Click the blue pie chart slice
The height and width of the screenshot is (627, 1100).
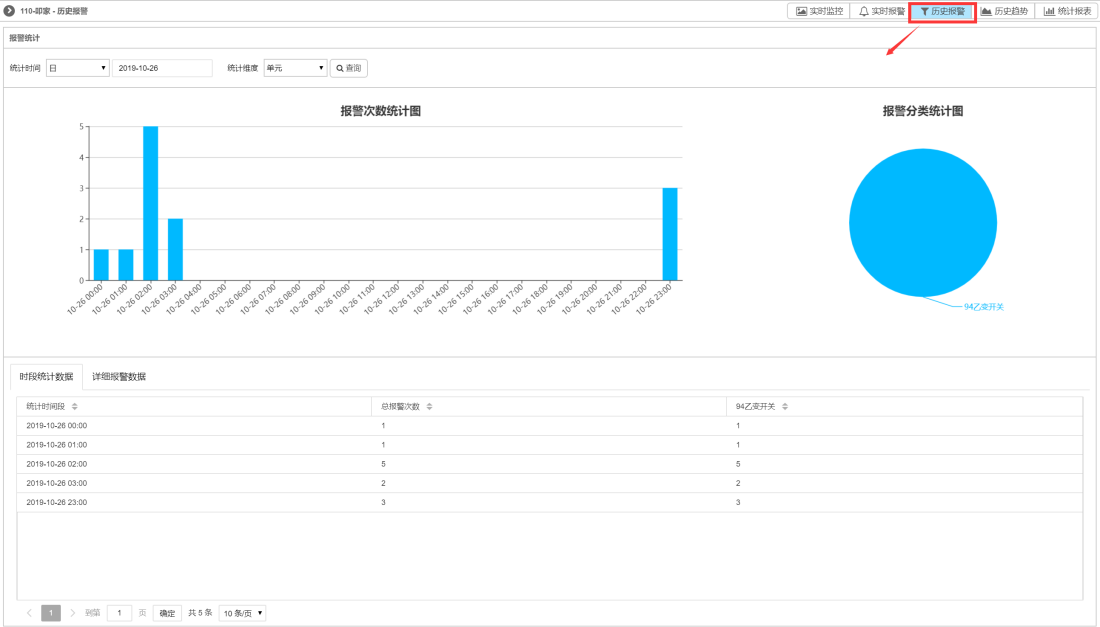click(922, 222)
